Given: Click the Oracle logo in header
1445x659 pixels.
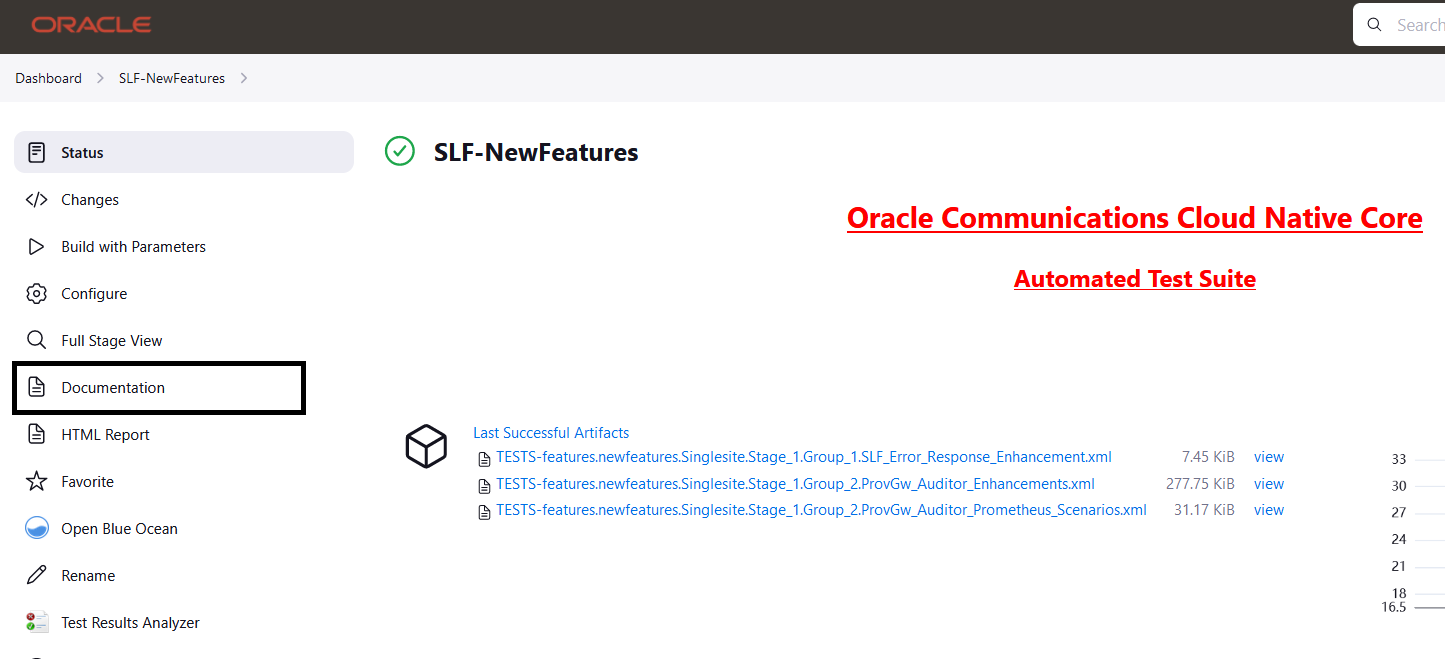Looking at the screenshot, I should point(91,25).
